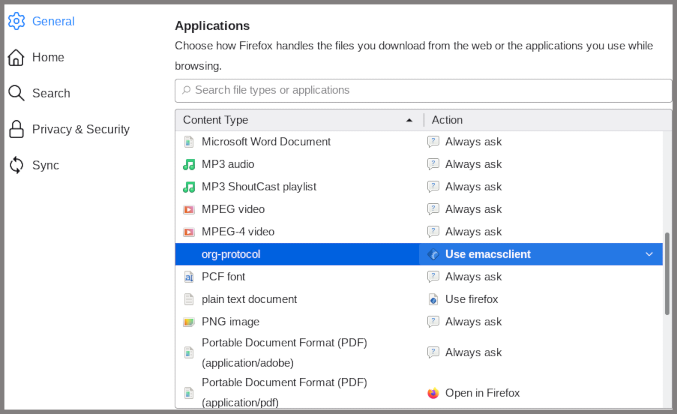Click the Search magnifier icon in sidebar

pyautogui.click(x=16, y=93)
